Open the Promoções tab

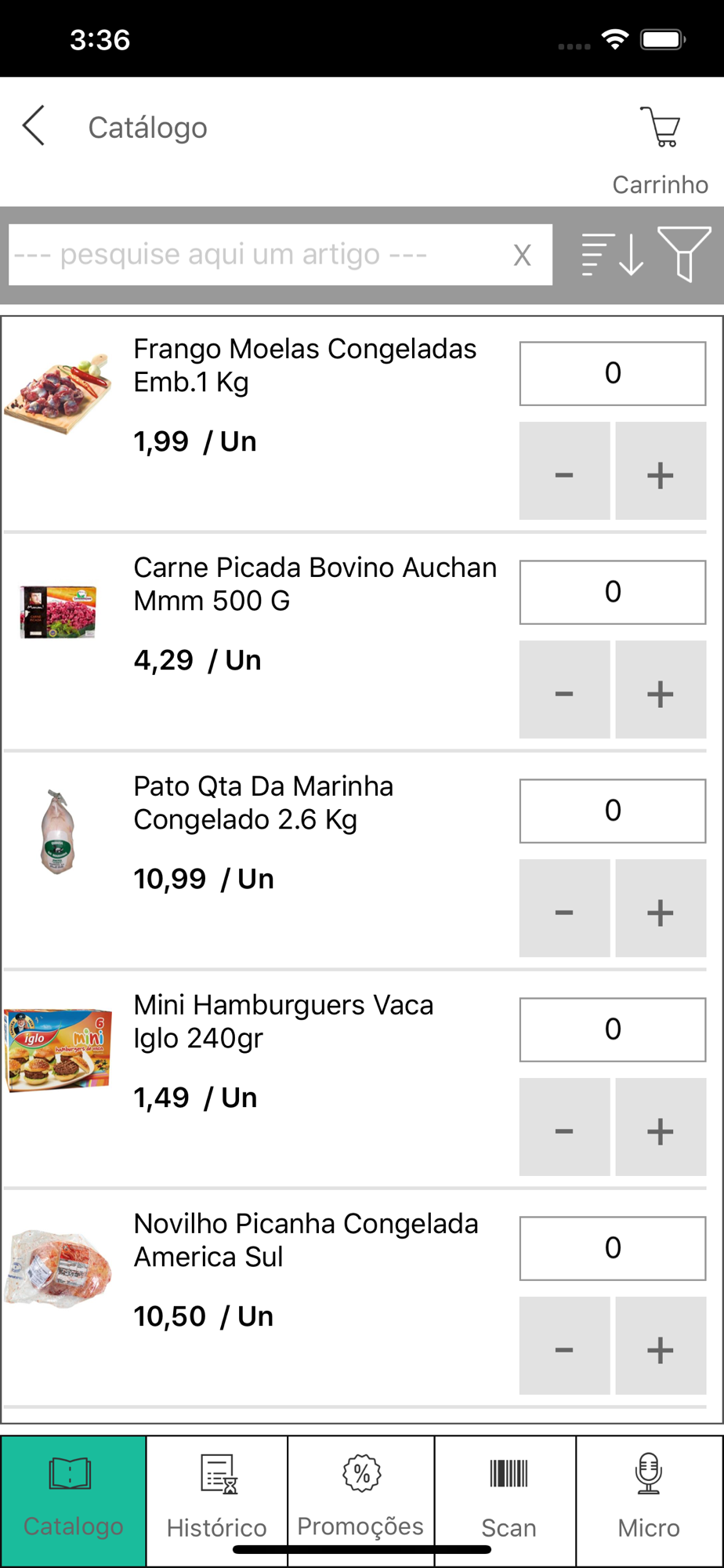[360, 1499]
